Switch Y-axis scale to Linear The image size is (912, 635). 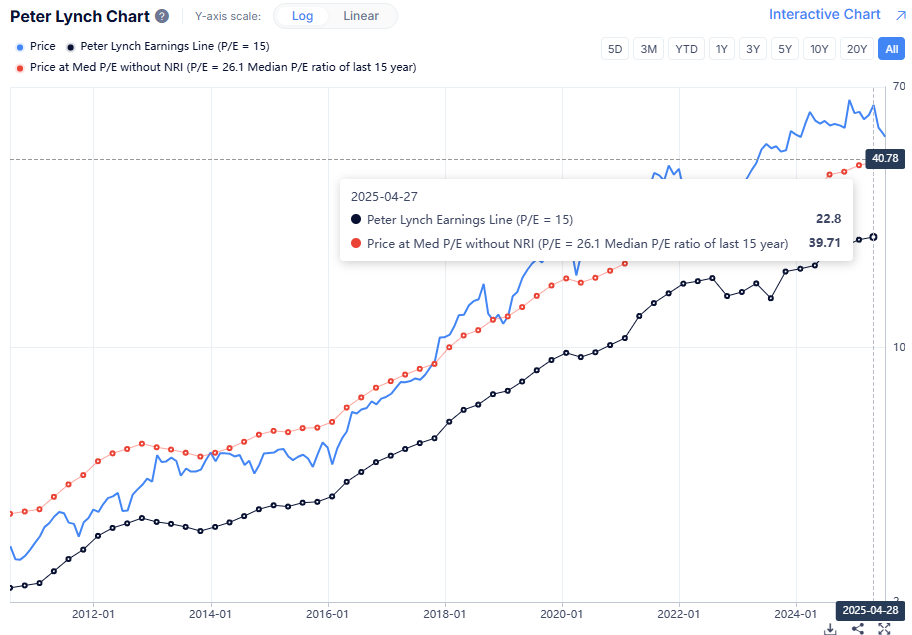[x=360, y=16]
